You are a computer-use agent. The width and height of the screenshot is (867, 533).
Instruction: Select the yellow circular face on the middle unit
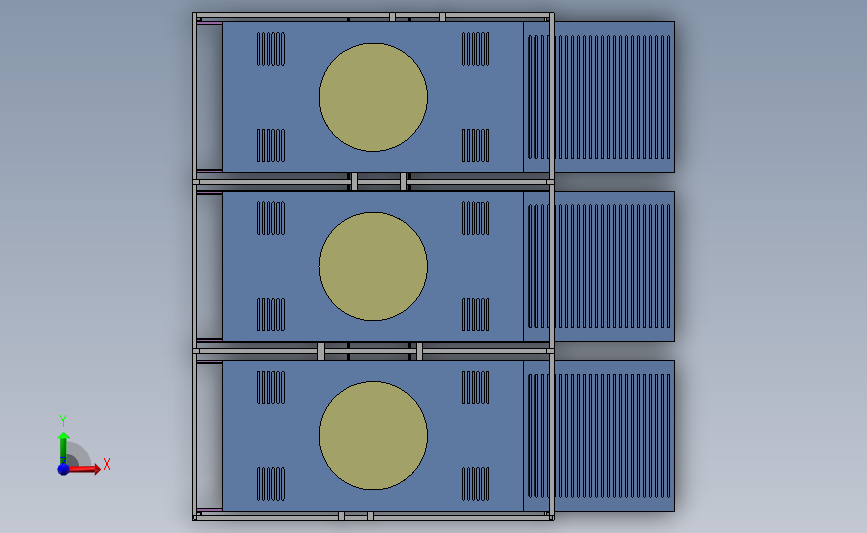pyautogui.click(x=373, y=266)
